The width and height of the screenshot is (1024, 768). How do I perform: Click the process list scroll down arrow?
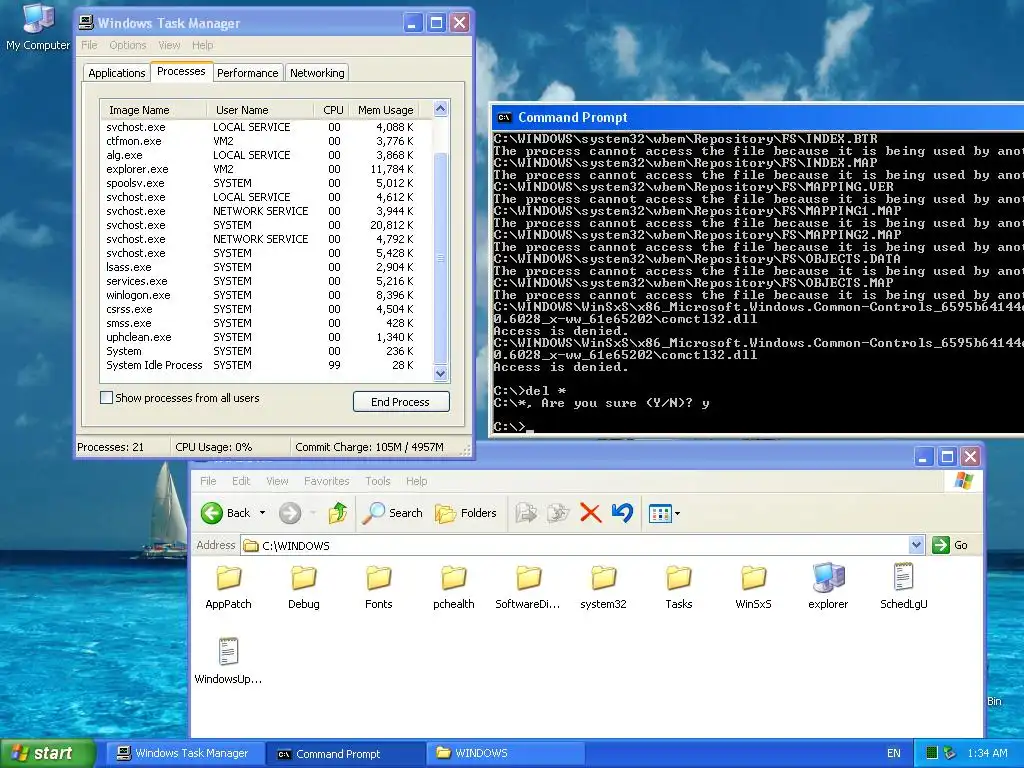(x=441, y=374)
